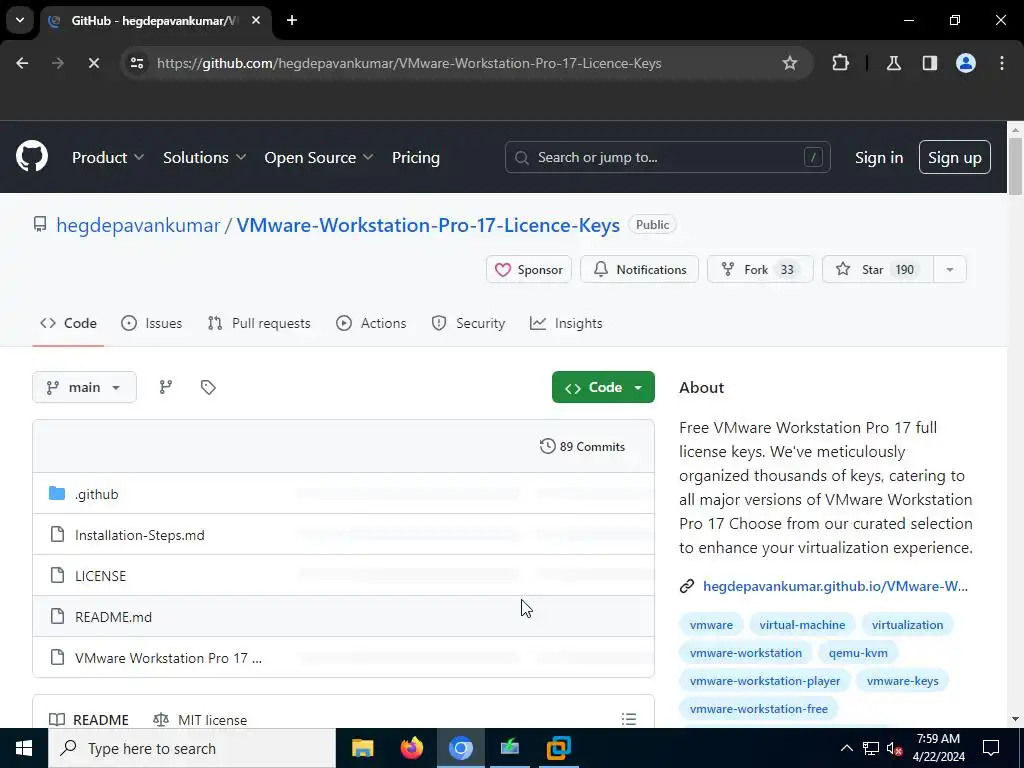This screenshot has width=1024, height=768.
Task: Open Pricing page
Action: 415,157
